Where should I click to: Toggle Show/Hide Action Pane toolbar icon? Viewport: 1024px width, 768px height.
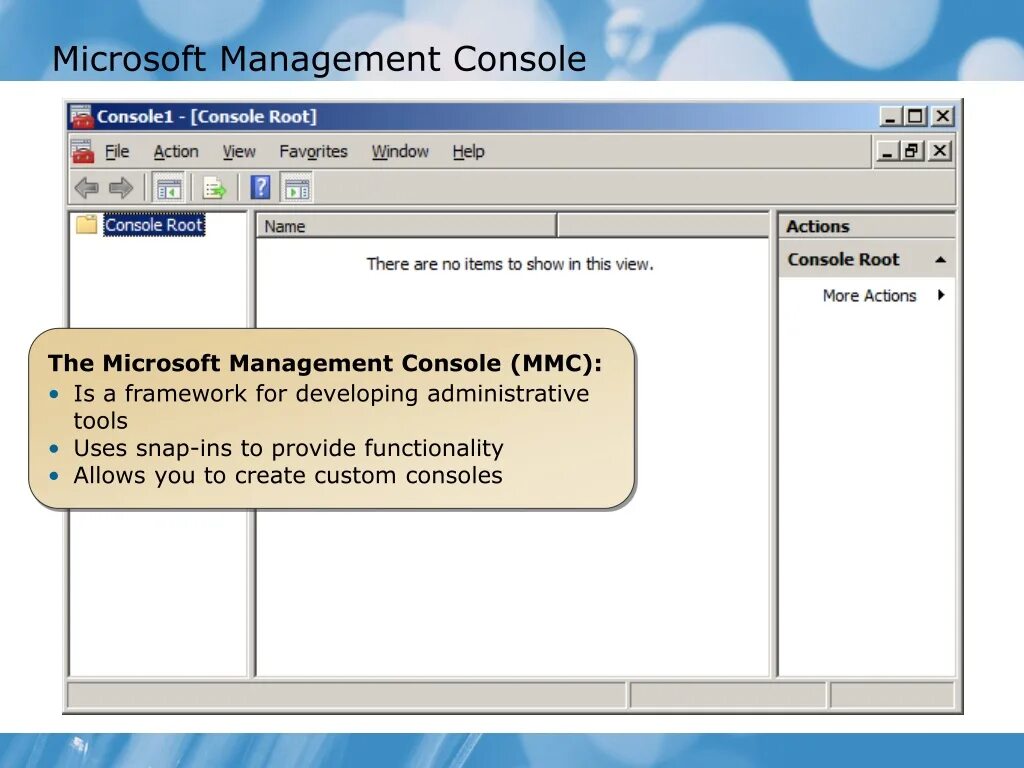[297, 188]
